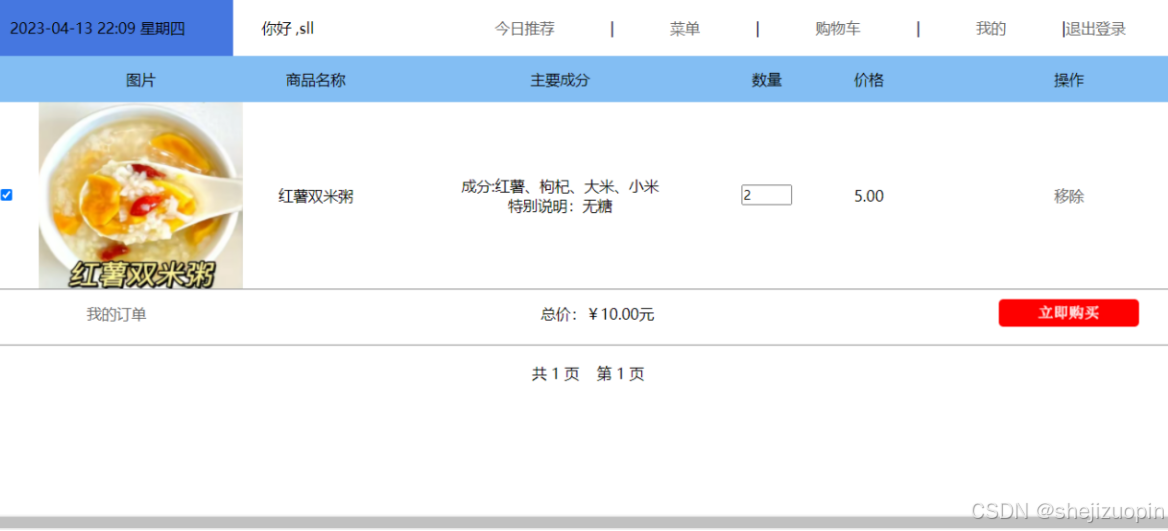This screenshot has height=531, width=1168.
Task: Click the 图片 column header
Action: tap(141, 80)
